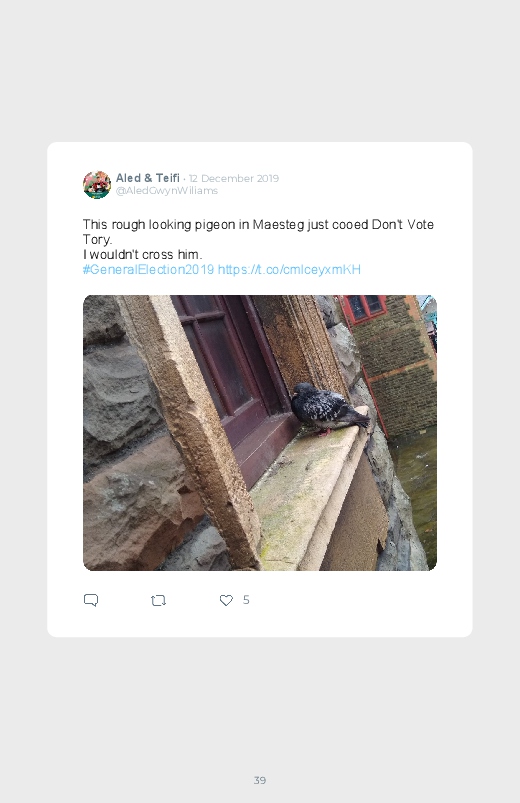The height and width of the screenshot is (803, 520).
Task: Like the tweet with the heart icon
Action: click(x=226, y=600)
